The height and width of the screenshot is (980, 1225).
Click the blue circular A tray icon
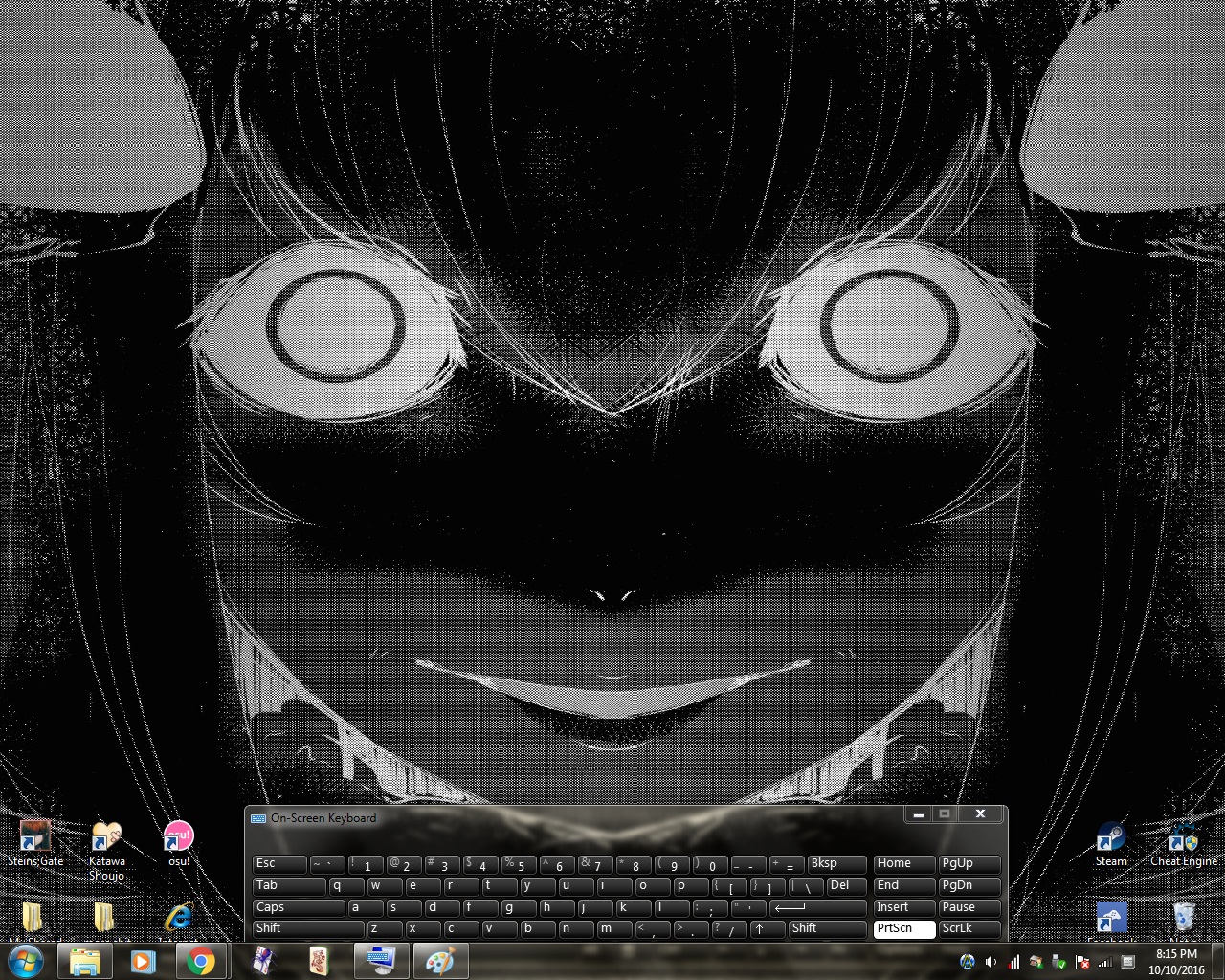968,962
